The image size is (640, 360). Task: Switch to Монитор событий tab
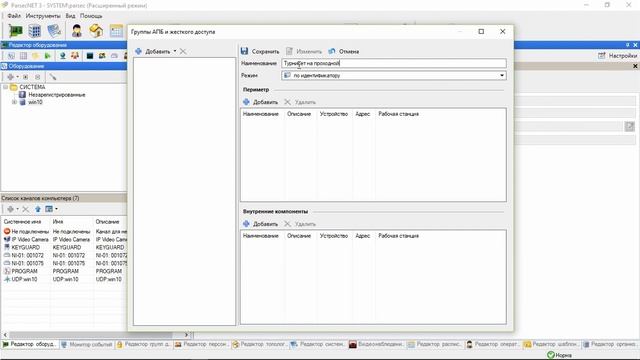pyautogui.click(x=87, y=344)
